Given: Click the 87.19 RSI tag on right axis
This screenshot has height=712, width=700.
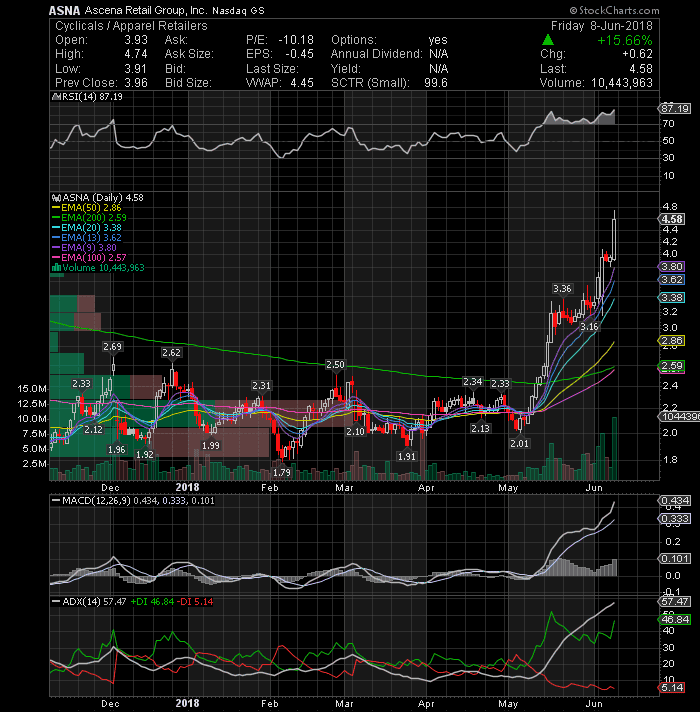Looking at the screenshot, I should click(675, 109).
